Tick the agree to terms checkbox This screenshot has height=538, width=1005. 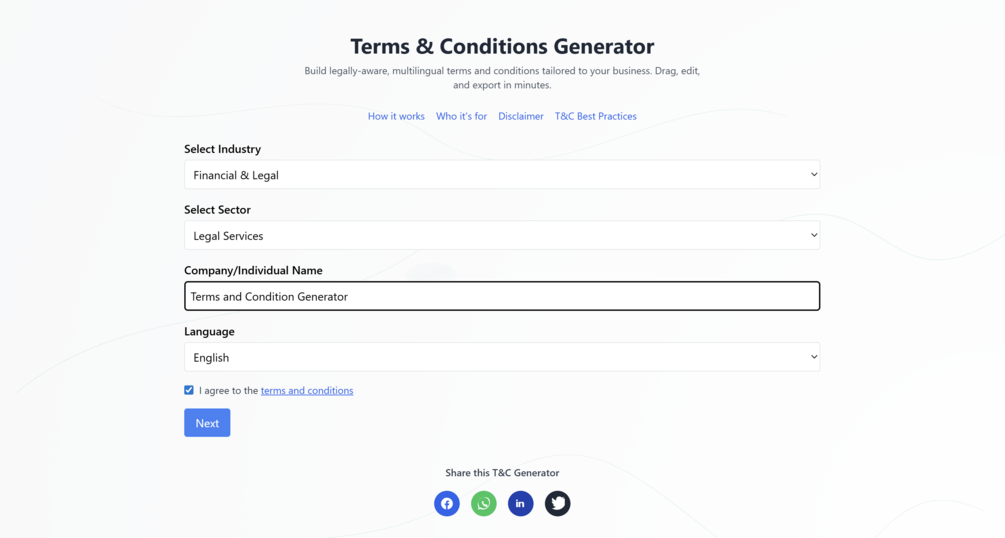click(x=189, y=390)
